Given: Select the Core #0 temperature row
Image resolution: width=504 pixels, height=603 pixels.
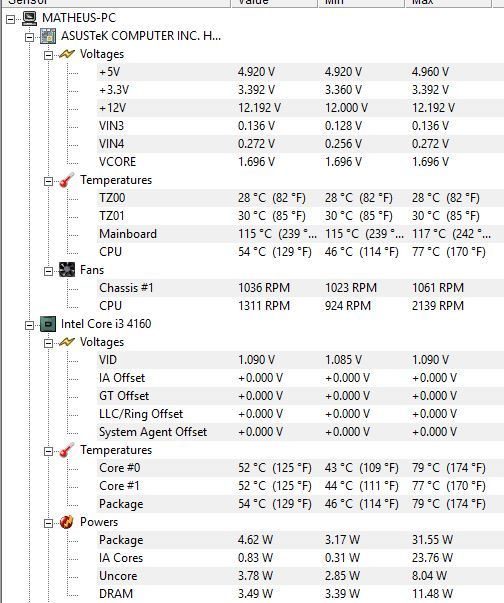Looking at the screenshot, I should coord(300,468).
